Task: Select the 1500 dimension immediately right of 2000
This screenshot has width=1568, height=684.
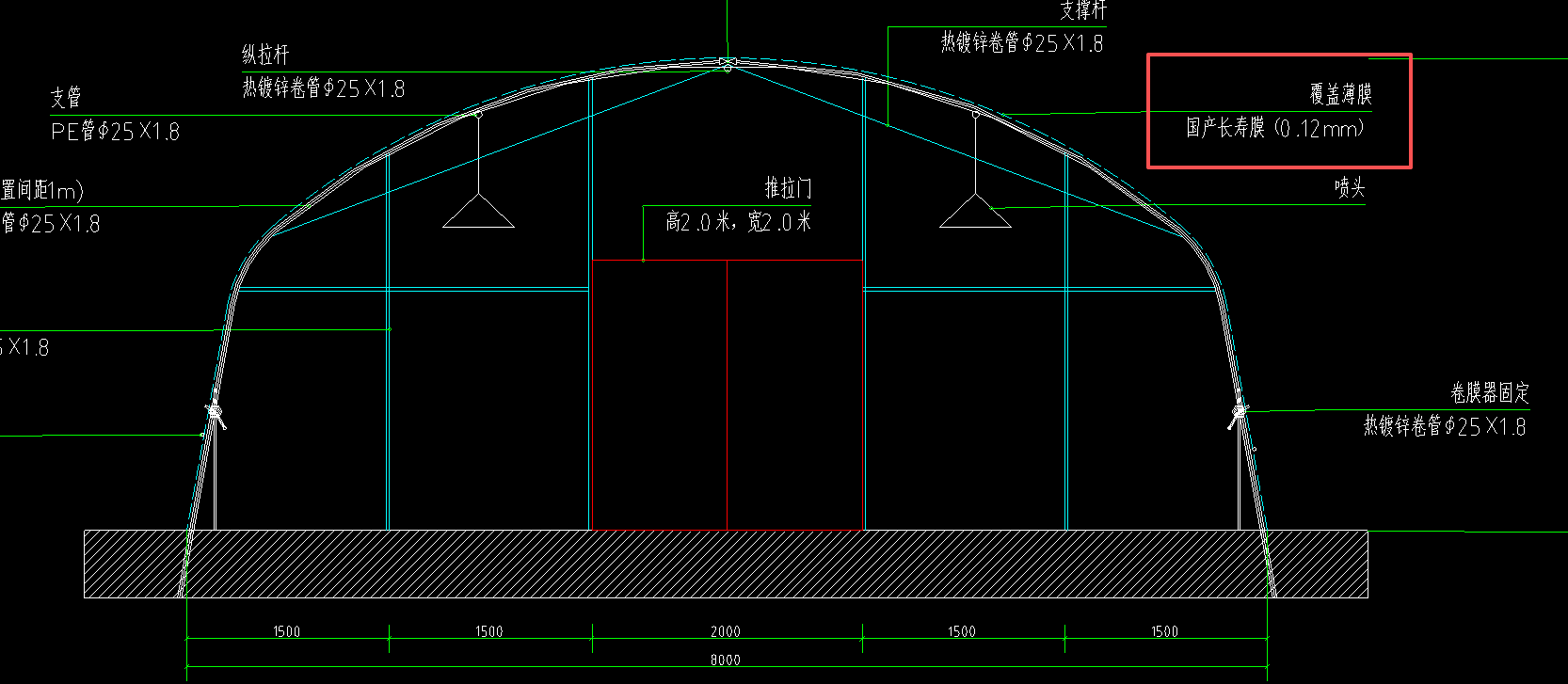Action: click(x=962, y=631)
